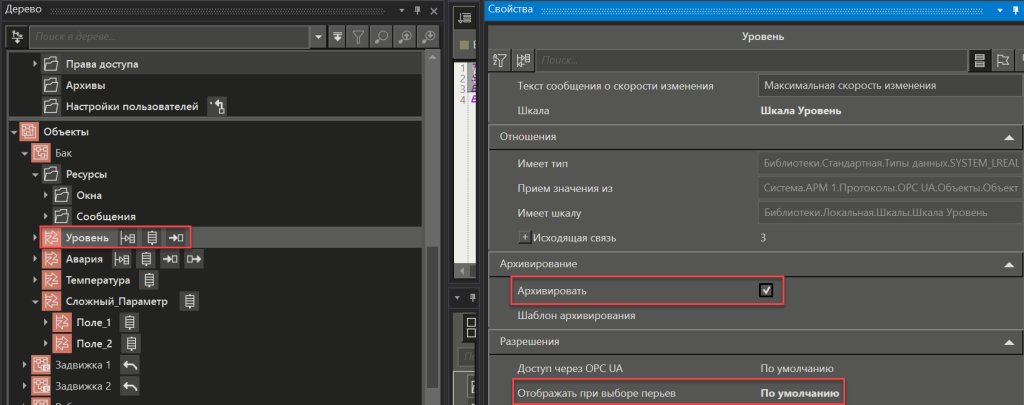The width and height of the screenshot is (1024, 405).
Task: Click the filter funnel icon in tree toolbar
Action: [x=360, y=37]
